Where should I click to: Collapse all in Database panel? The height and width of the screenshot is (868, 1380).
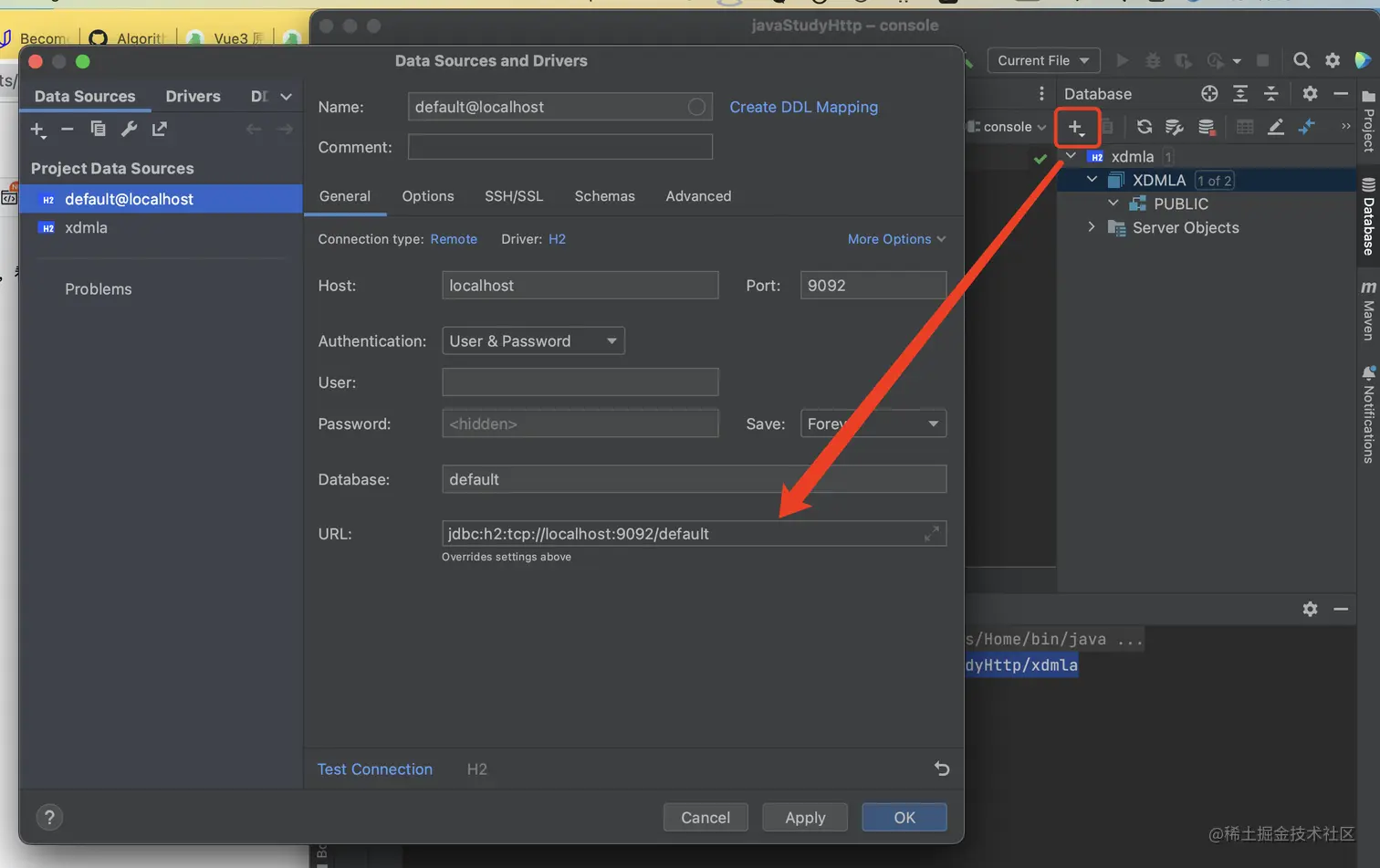coord(1271,93)
